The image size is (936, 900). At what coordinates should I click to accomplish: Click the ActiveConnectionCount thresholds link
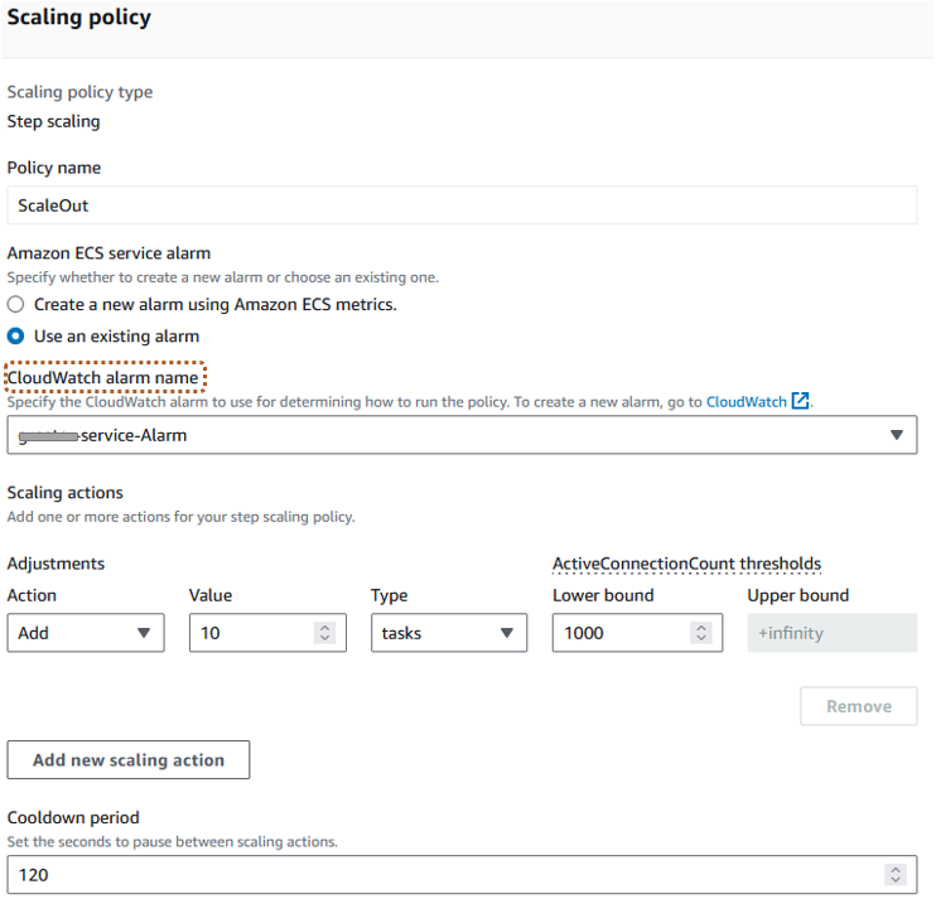[686, 563]
